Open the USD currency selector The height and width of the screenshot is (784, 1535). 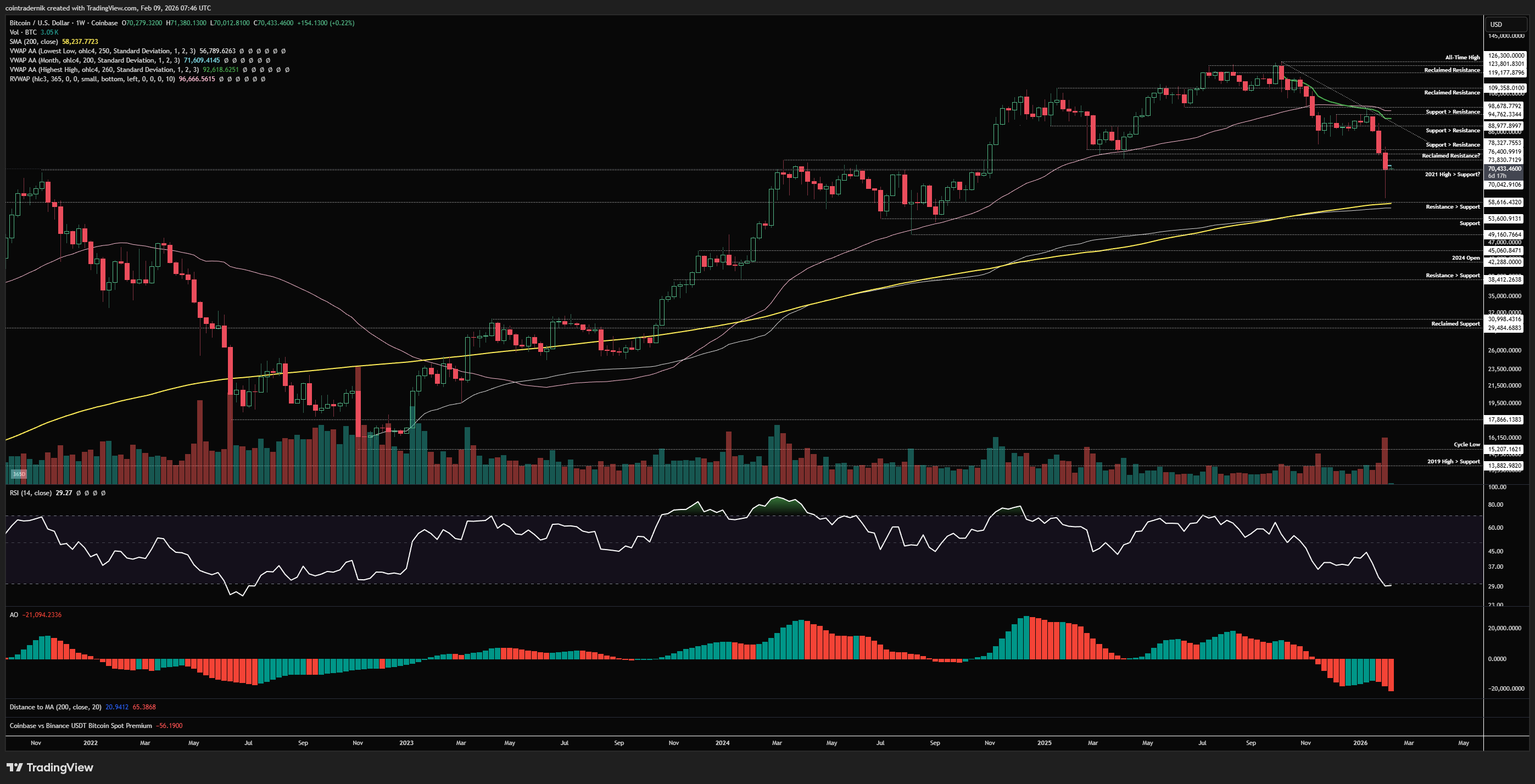(x=1504, y=24)
